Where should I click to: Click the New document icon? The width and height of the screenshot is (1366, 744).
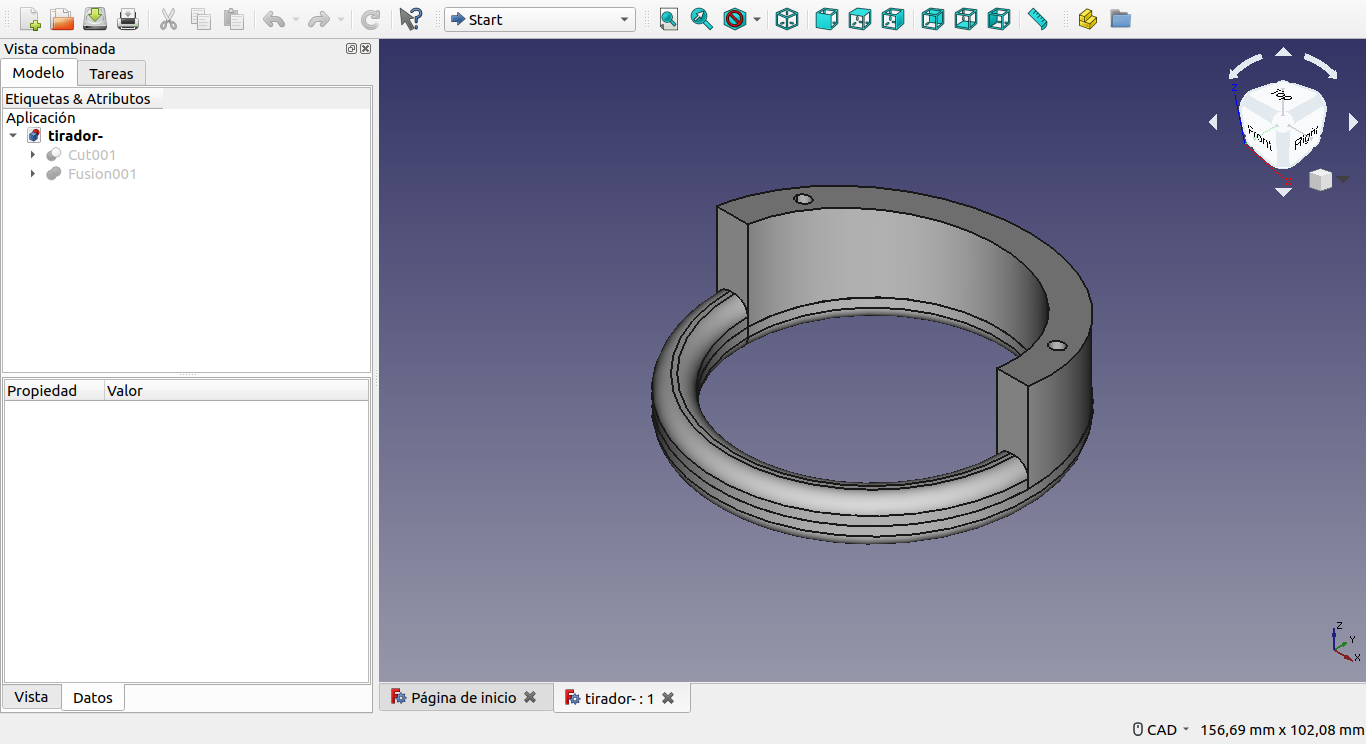[x=30, y=19]
